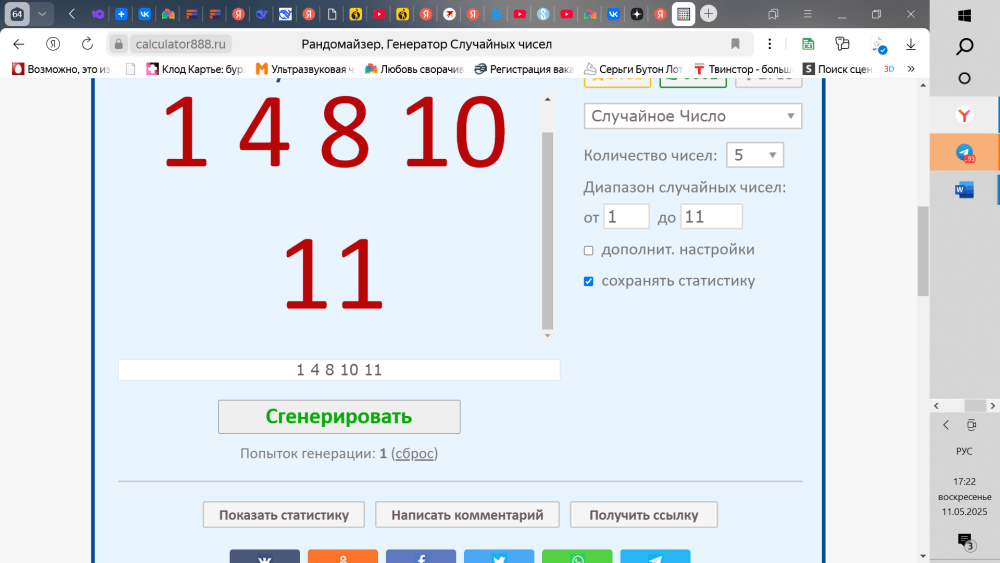Click the 'до' maximum range input field
The width and height of the screenshot is (1000, 563).
point(711,217)
